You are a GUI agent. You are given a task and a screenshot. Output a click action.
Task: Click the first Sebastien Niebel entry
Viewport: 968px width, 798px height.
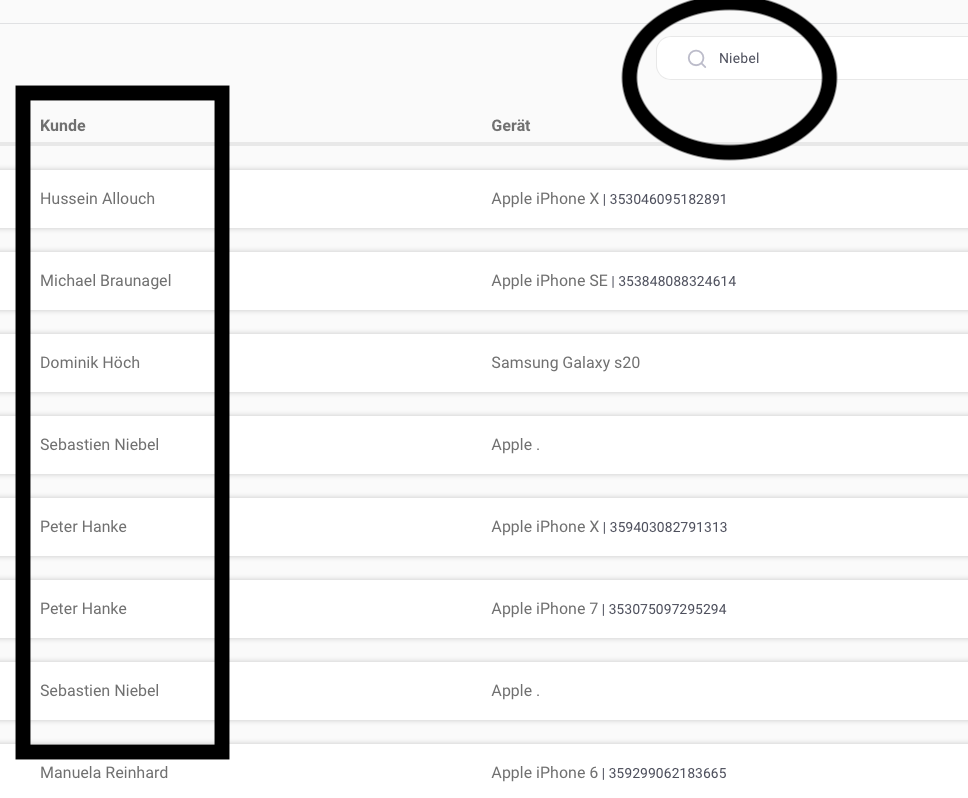pos(99,445)
